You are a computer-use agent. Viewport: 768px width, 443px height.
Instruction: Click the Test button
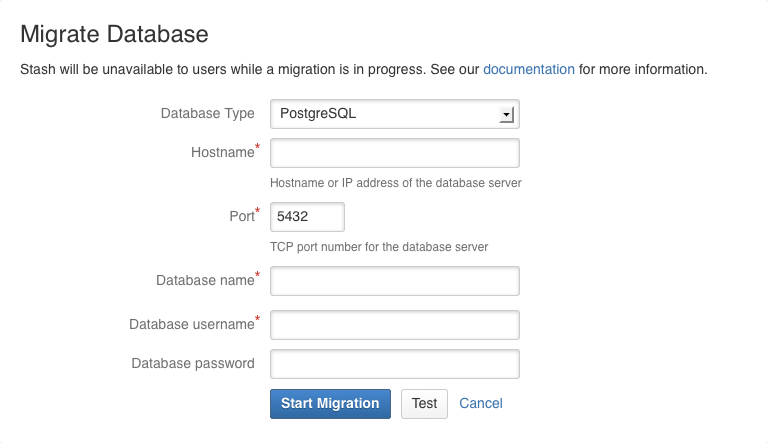pos(424,404)
